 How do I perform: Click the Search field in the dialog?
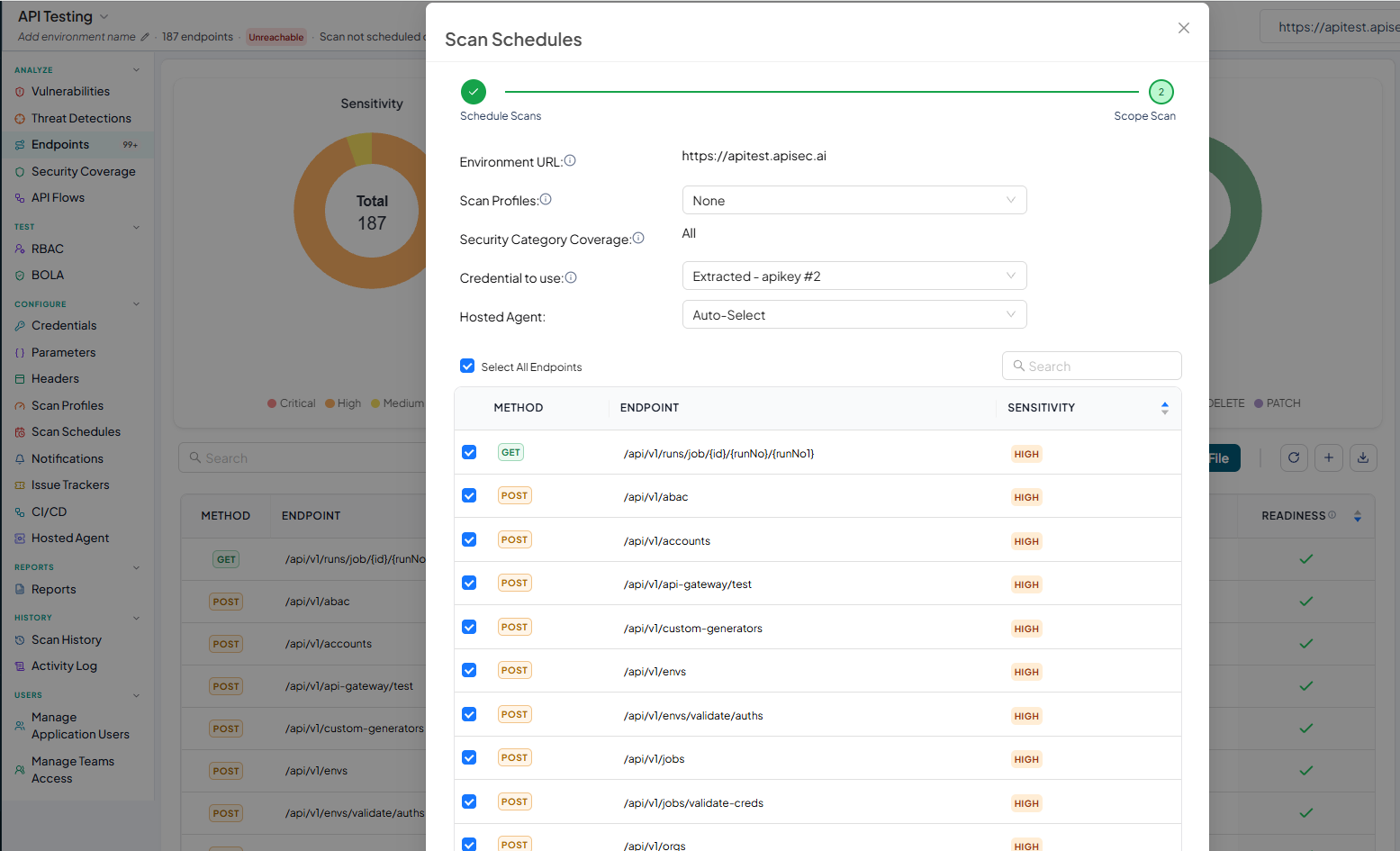[x=1091, y=366]
